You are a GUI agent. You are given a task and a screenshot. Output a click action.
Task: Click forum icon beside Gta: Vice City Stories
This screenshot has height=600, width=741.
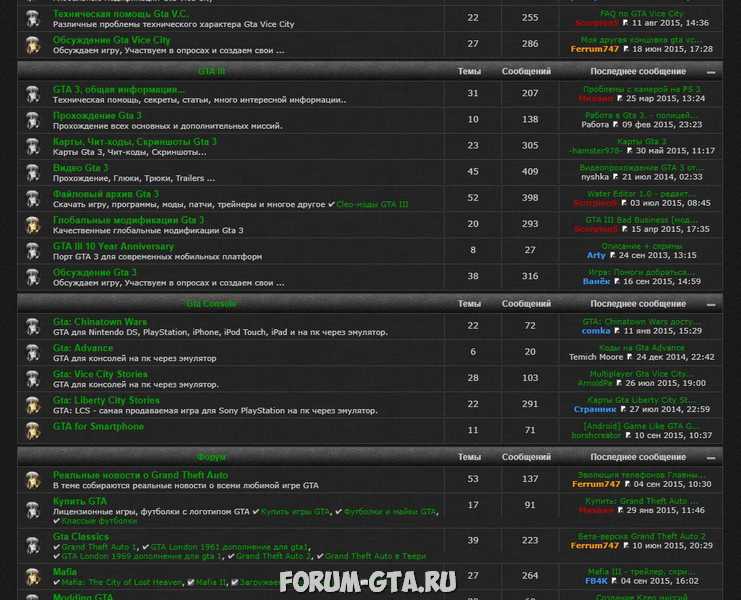click(33, 379)
